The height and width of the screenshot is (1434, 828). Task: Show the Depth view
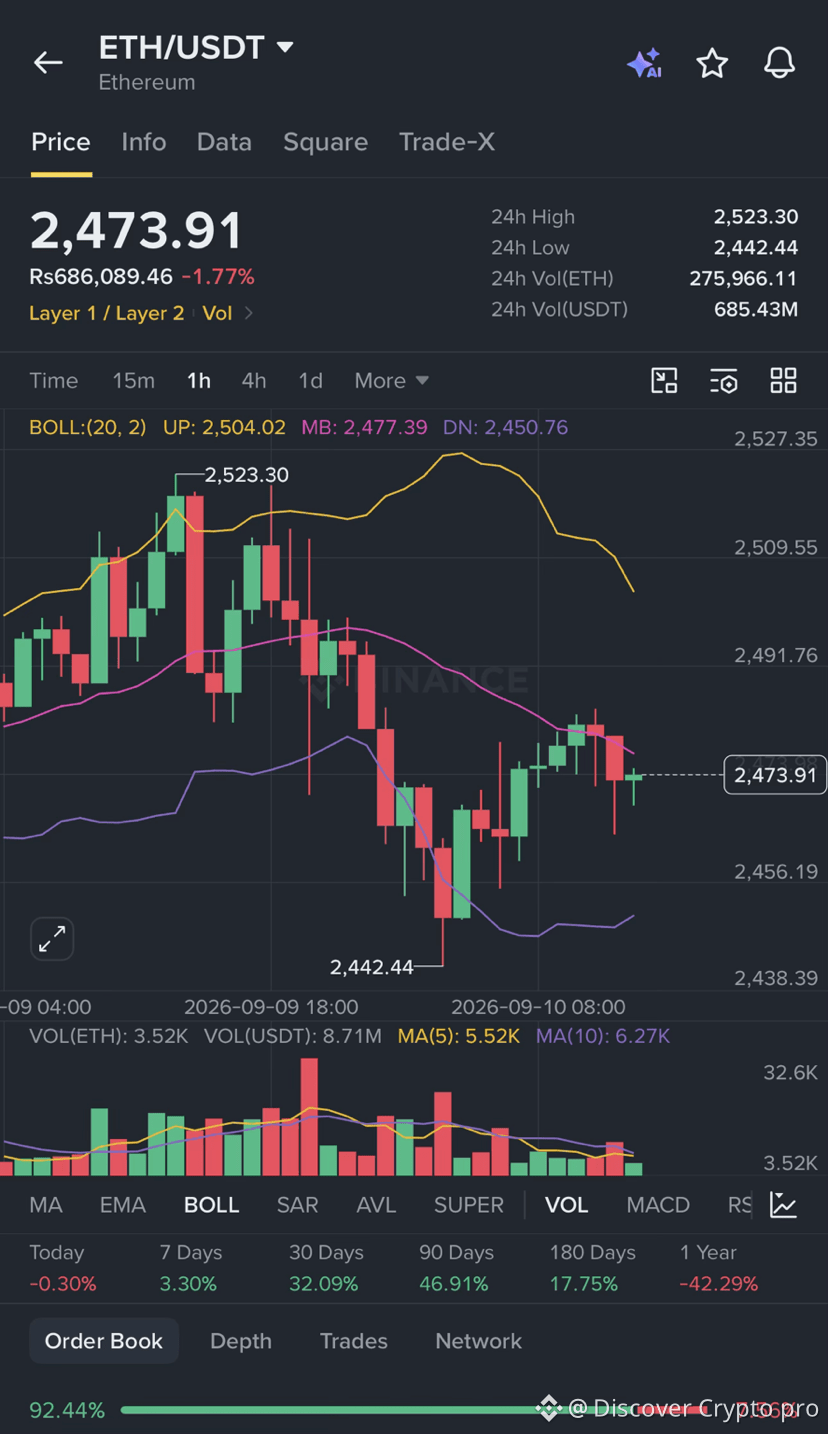coord(241,1341)
